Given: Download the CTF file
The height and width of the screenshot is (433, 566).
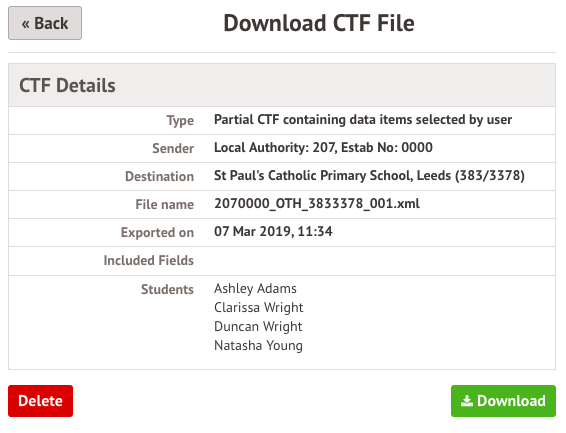Looking at the screenshot, I should [503, 401].
